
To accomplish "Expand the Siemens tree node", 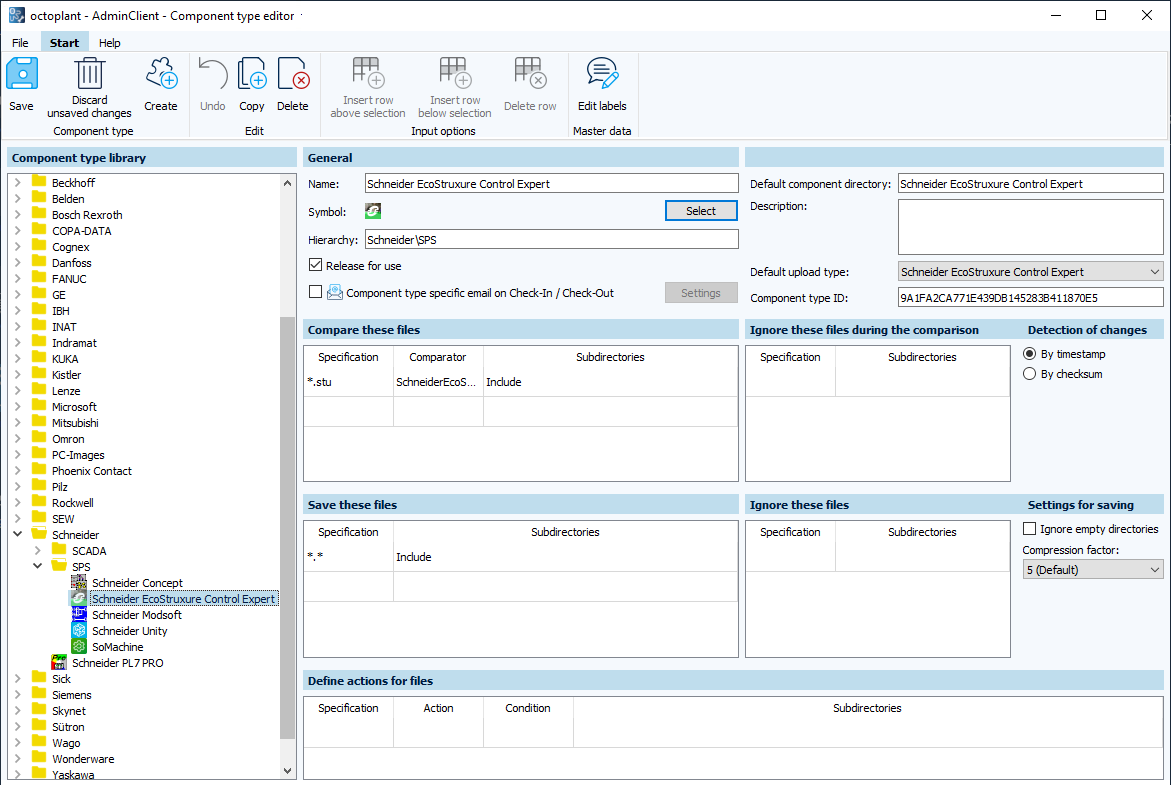I will pyautogui.click(x=19, y=694).
